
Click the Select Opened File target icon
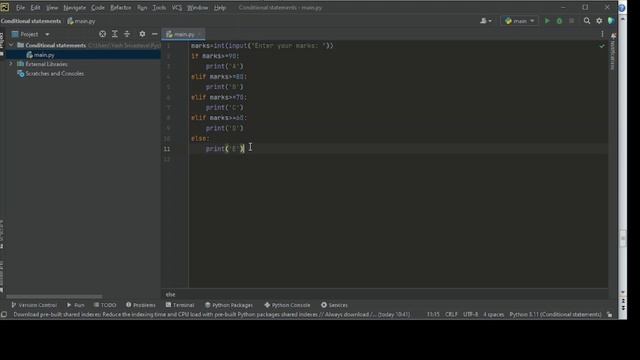102,34
